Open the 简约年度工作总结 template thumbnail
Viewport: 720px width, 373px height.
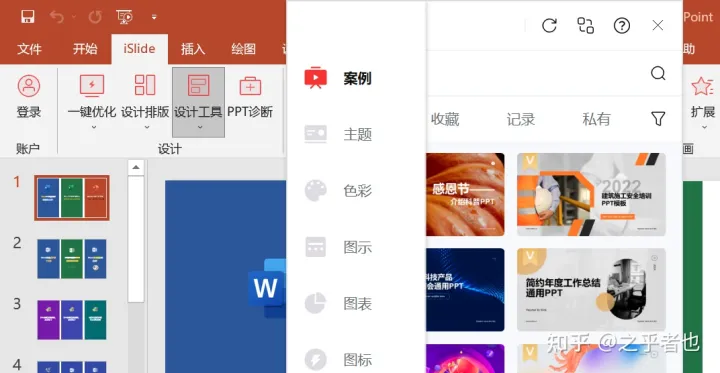591,289
